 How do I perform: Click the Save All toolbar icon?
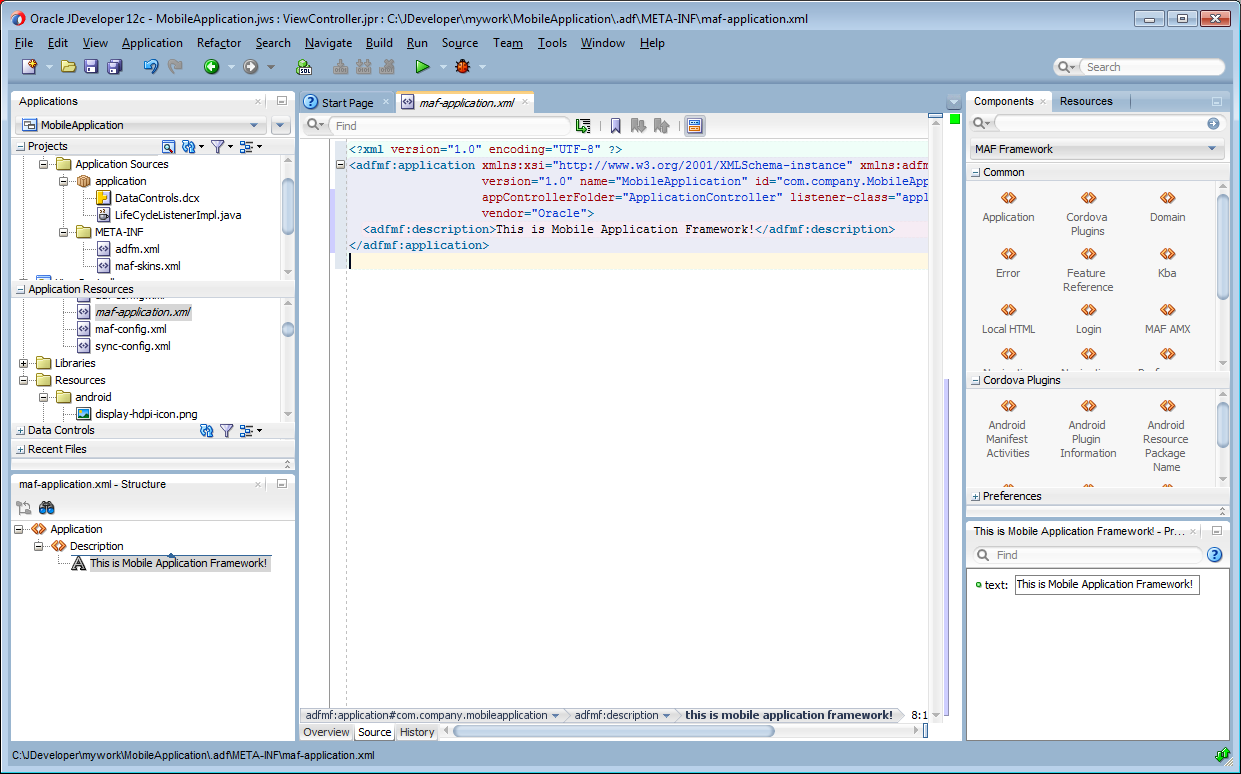click(114, 67)
